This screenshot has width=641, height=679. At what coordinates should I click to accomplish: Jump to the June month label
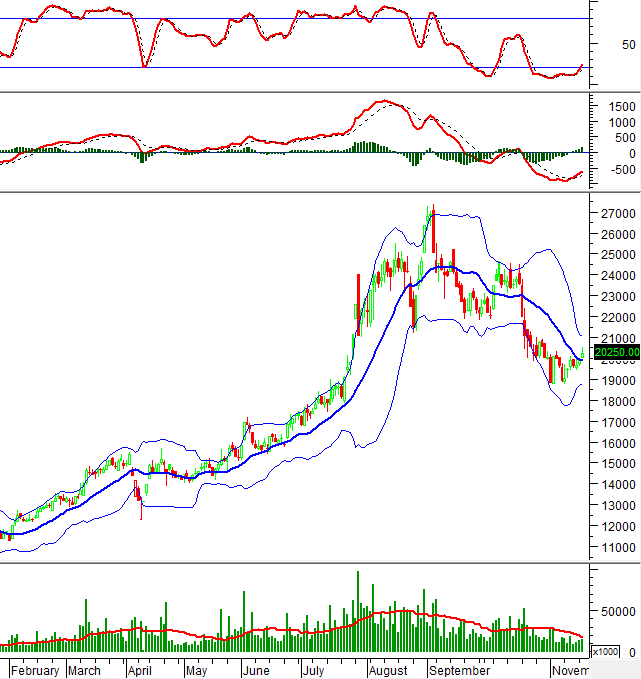coord(254,670)
